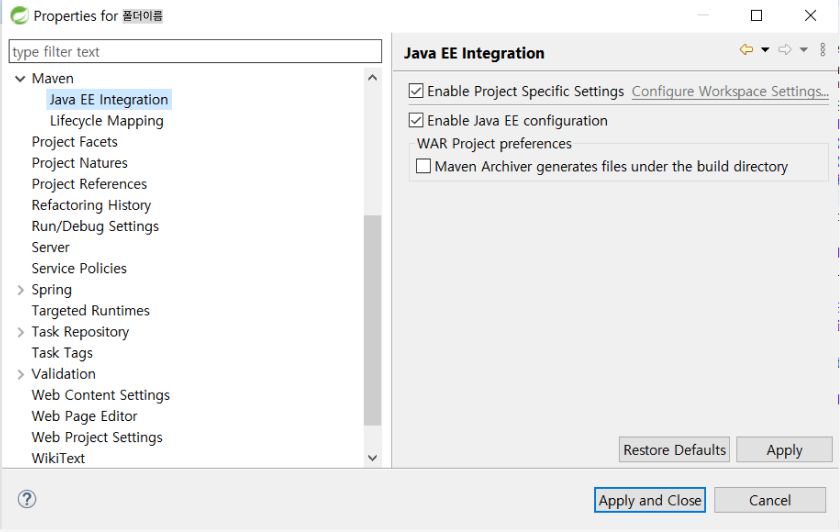
Task: Expand the Validation tree node
Action: (x=20, y=374)
